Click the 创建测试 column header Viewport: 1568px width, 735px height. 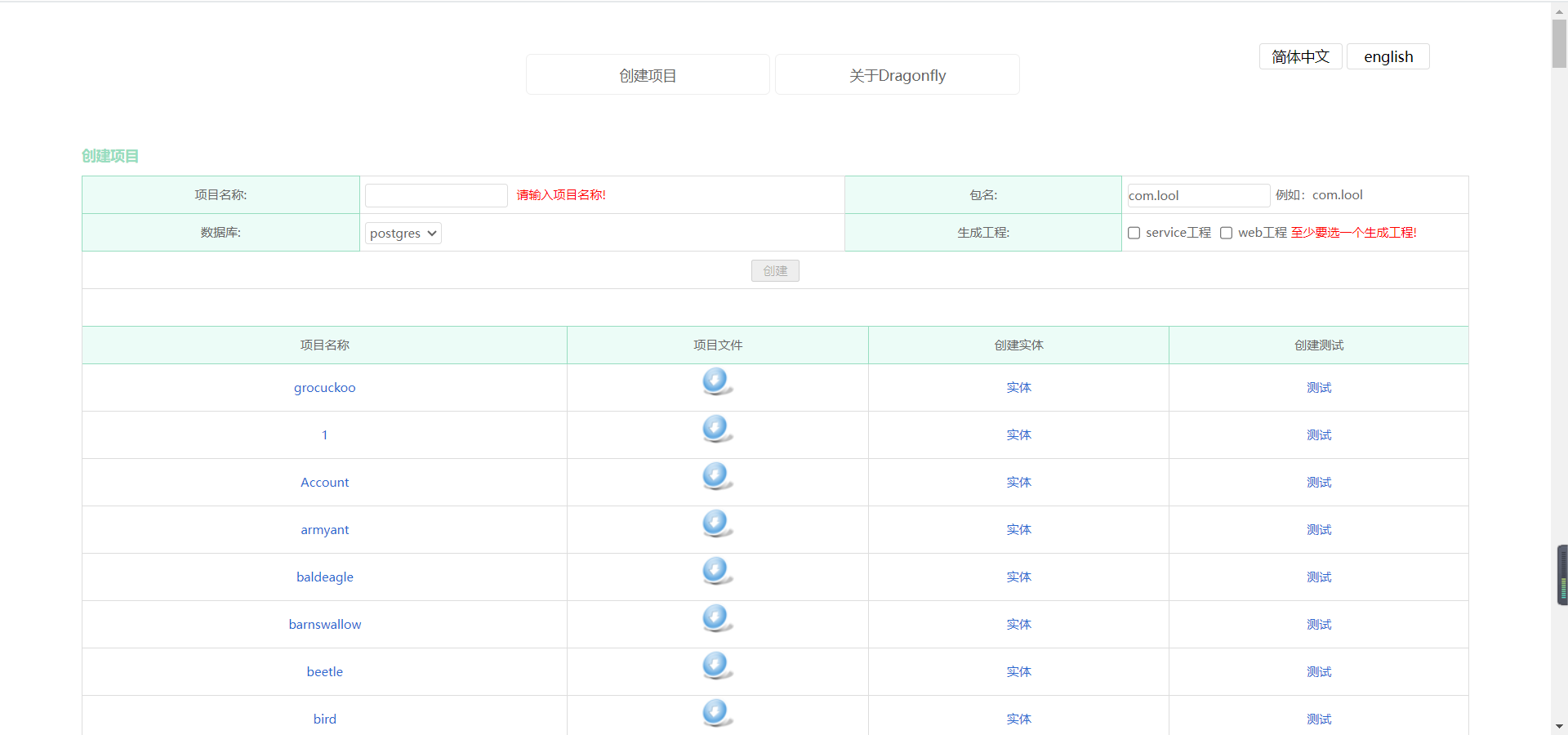coord(1319,345)
